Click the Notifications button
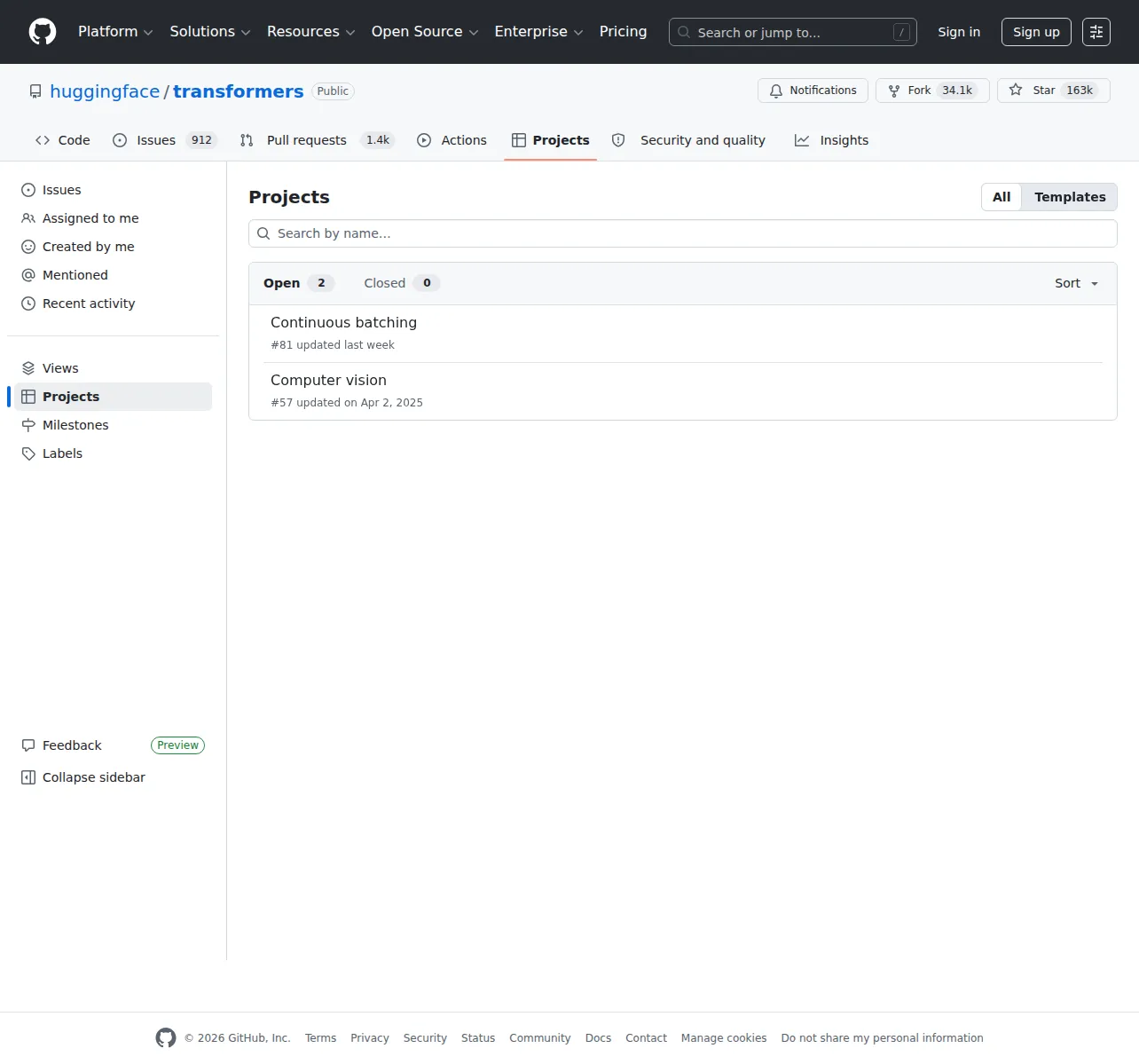The image size is (1139, 1064). pyautogui.click(x=813, y=91)
